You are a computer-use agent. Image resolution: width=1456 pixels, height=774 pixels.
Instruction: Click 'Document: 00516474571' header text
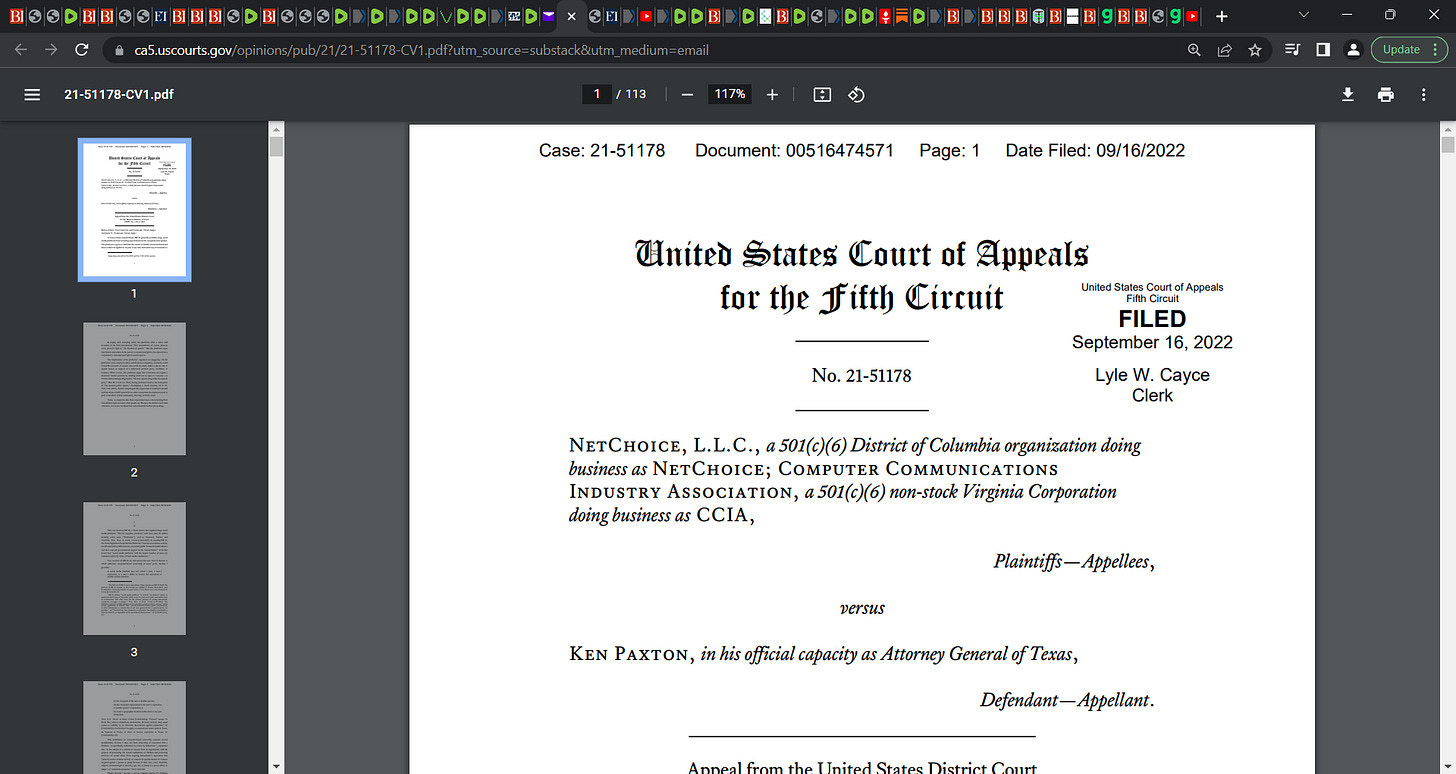794,151
